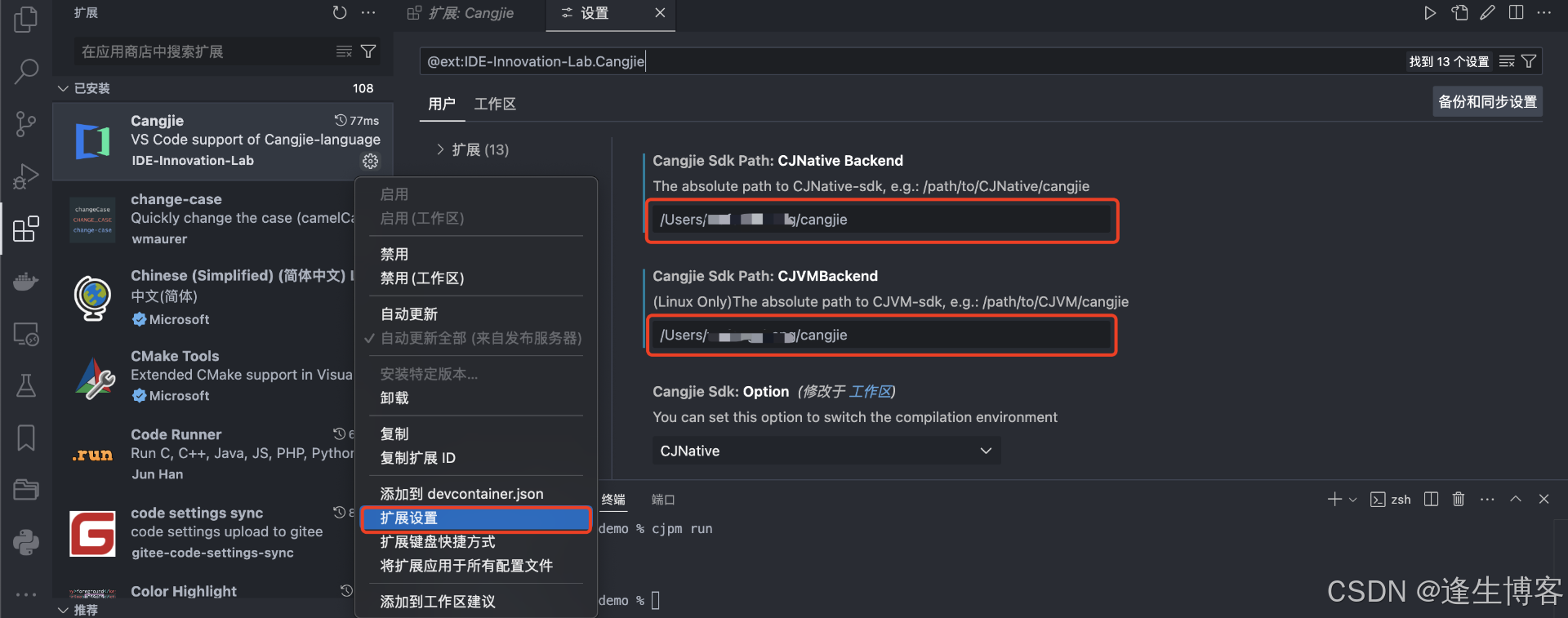Open the Docker view icon

[x=26, y=282]
